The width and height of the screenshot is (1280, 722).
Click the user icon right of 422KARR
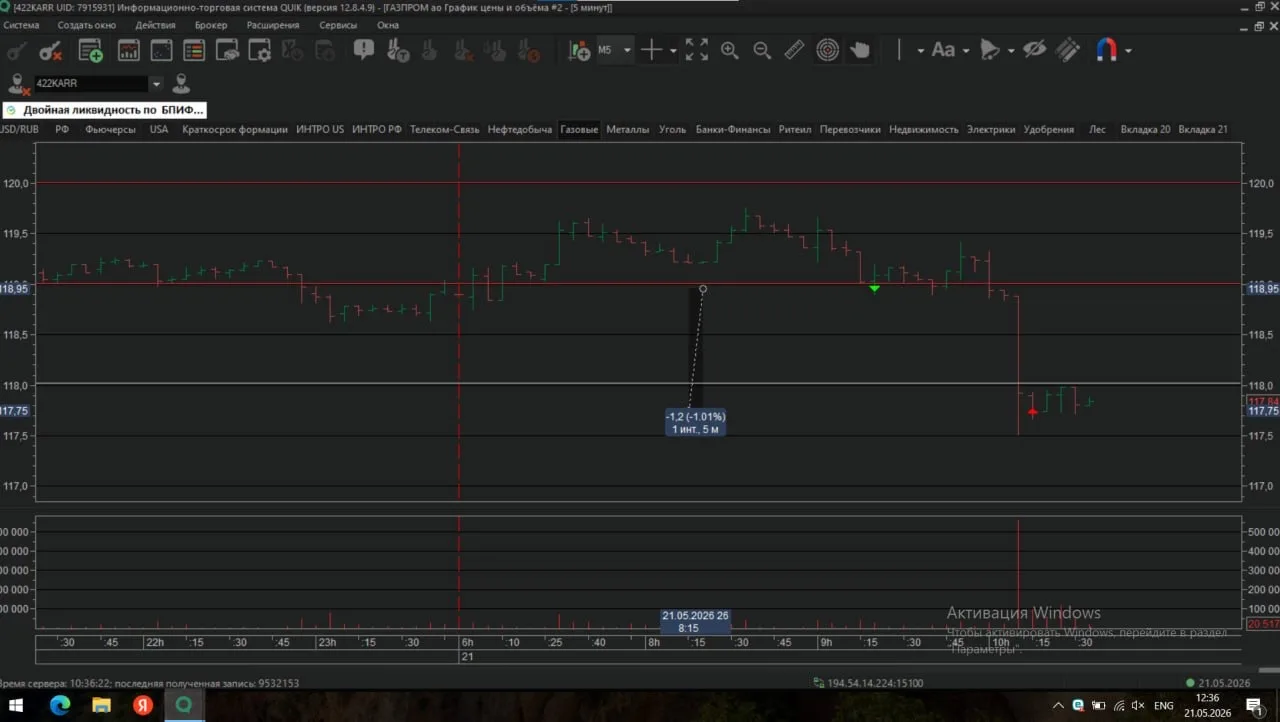click(x=181, y=84)
